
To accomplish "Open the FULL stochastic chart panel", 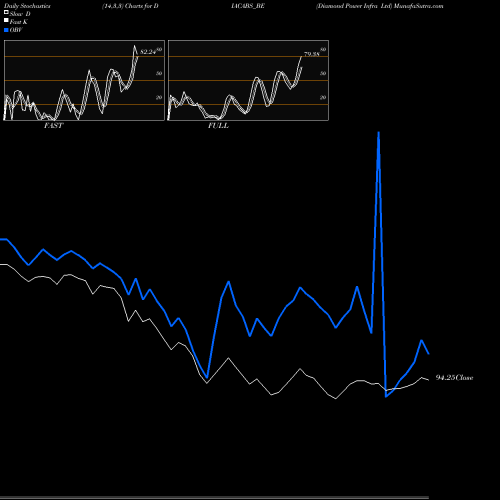I will (x=248, y=80).
